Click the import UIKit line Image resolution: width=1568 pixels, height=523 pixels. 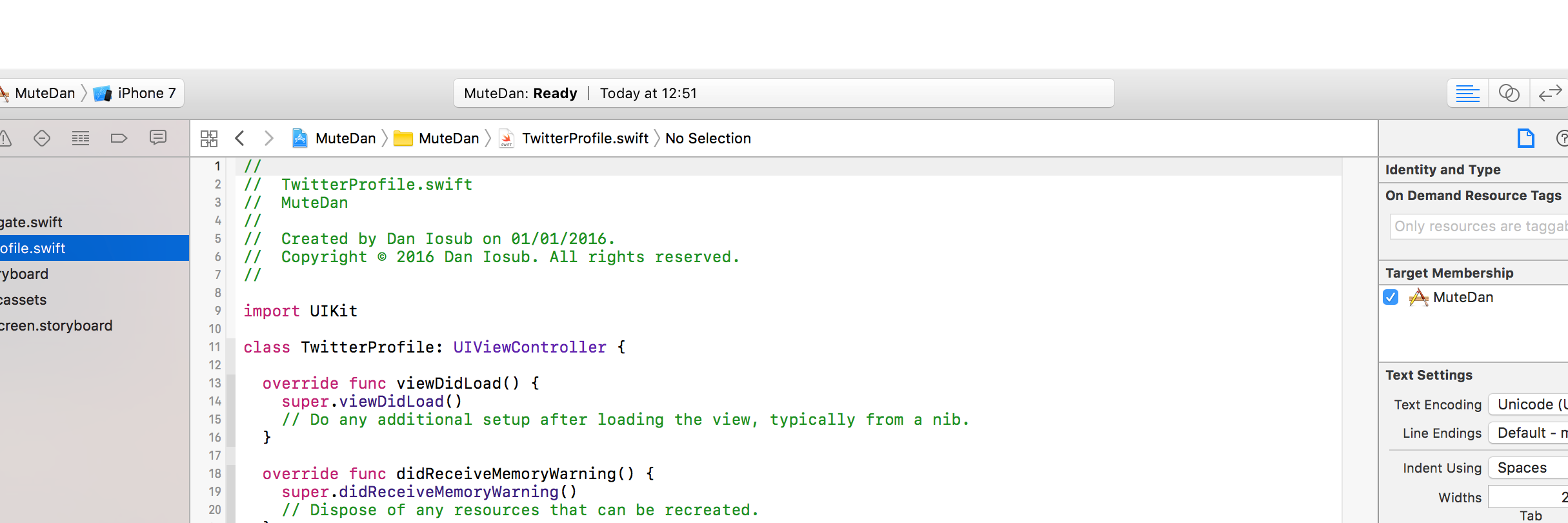[300, 311]
